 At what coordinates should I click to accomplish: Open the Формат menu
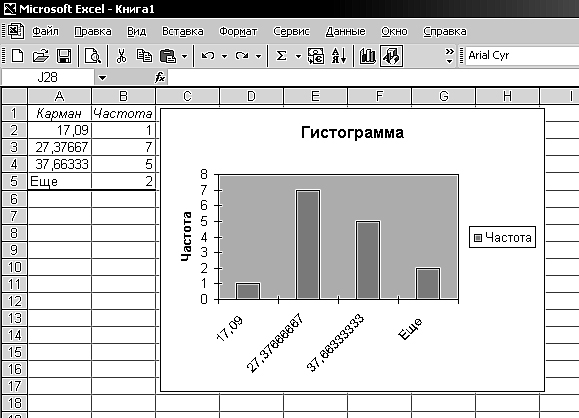click(238, 31)
